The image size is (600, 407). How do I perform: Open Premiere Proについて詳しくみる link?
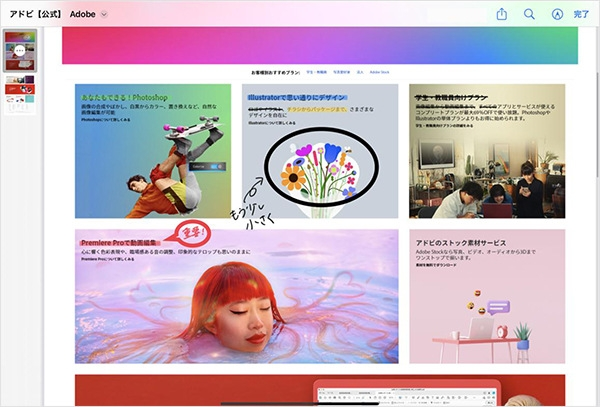pyautogui.click(x=108, y=259)
